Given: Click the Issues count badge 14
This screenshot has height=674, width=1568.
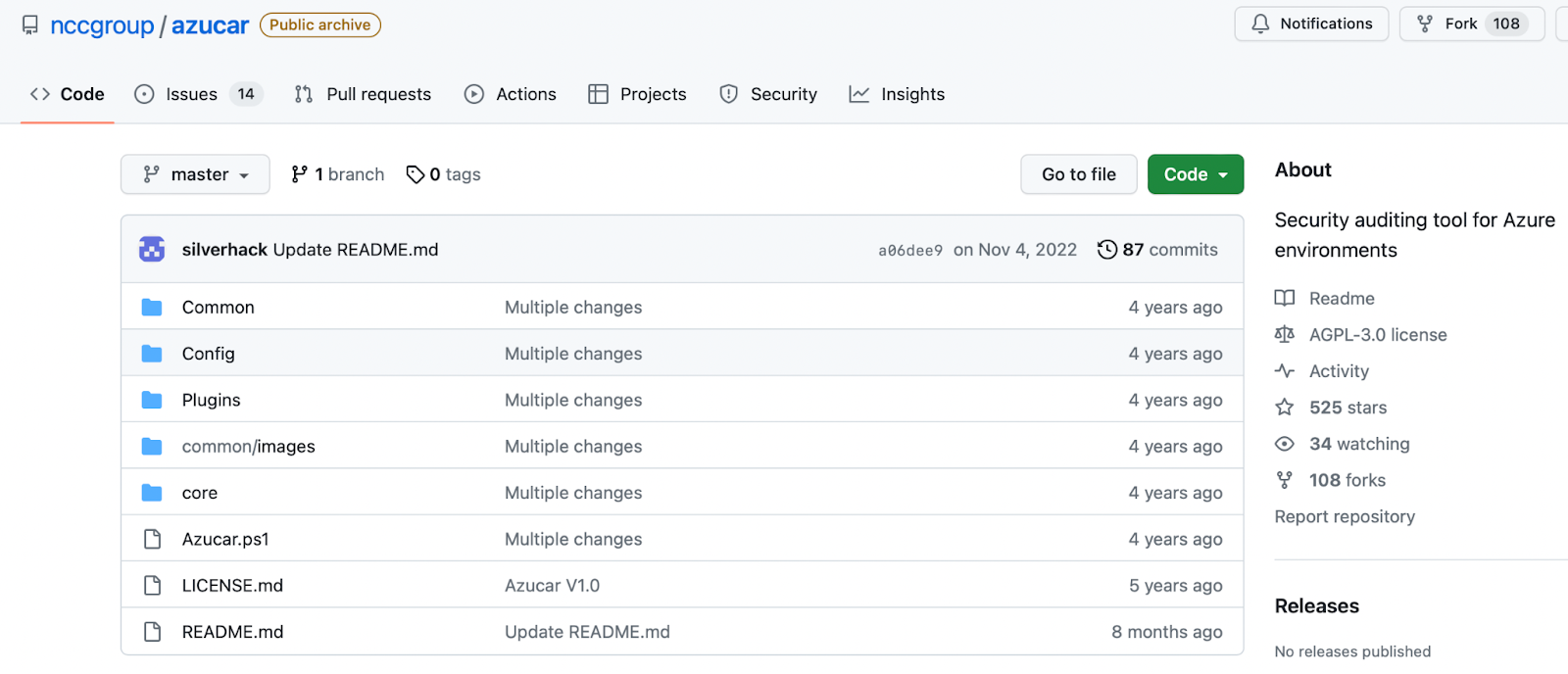Looking at the screenshot, I should point(246,94).
